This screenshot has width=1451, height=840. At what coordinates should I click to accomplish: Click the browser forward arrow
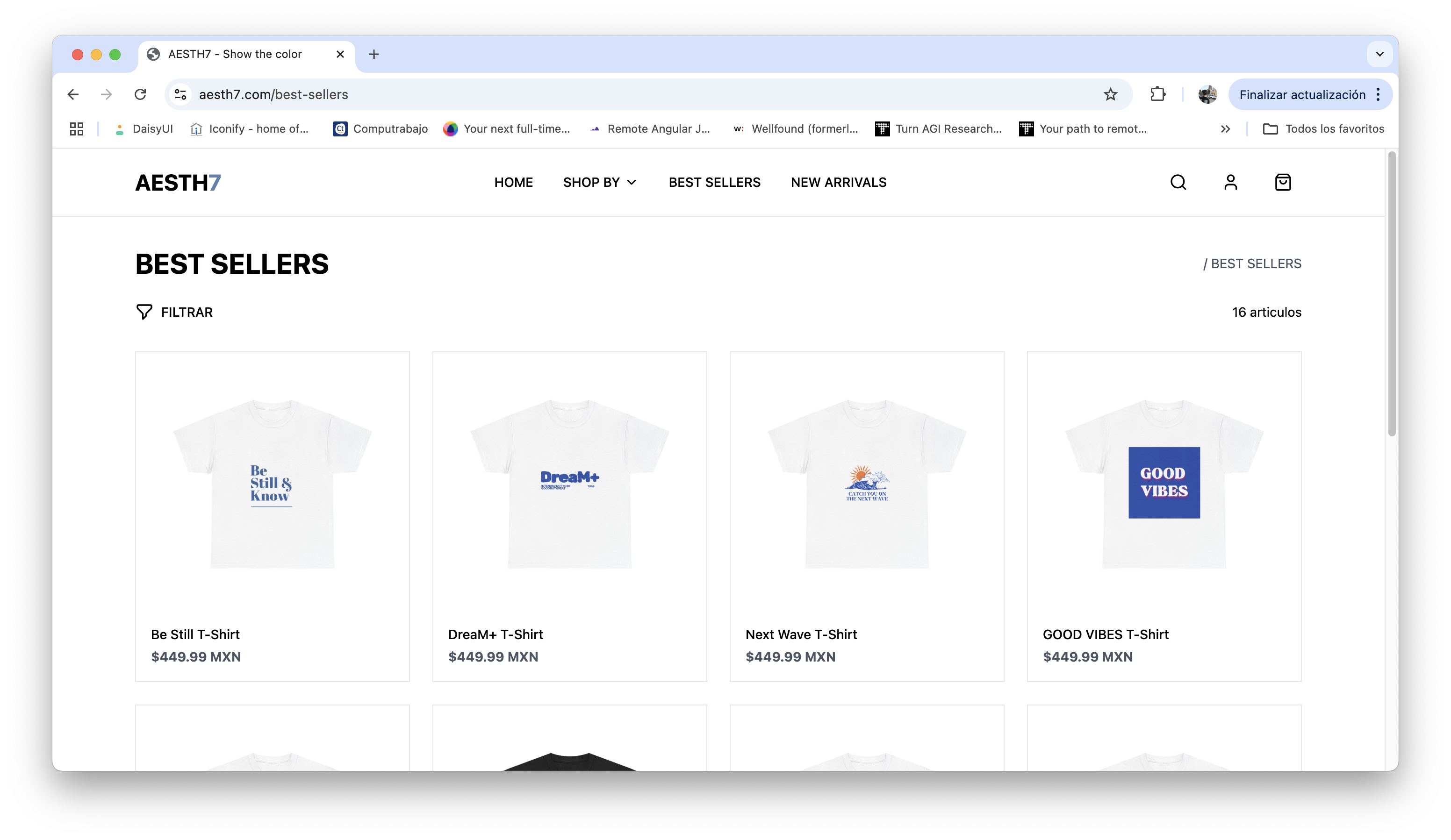pos(107,94)
